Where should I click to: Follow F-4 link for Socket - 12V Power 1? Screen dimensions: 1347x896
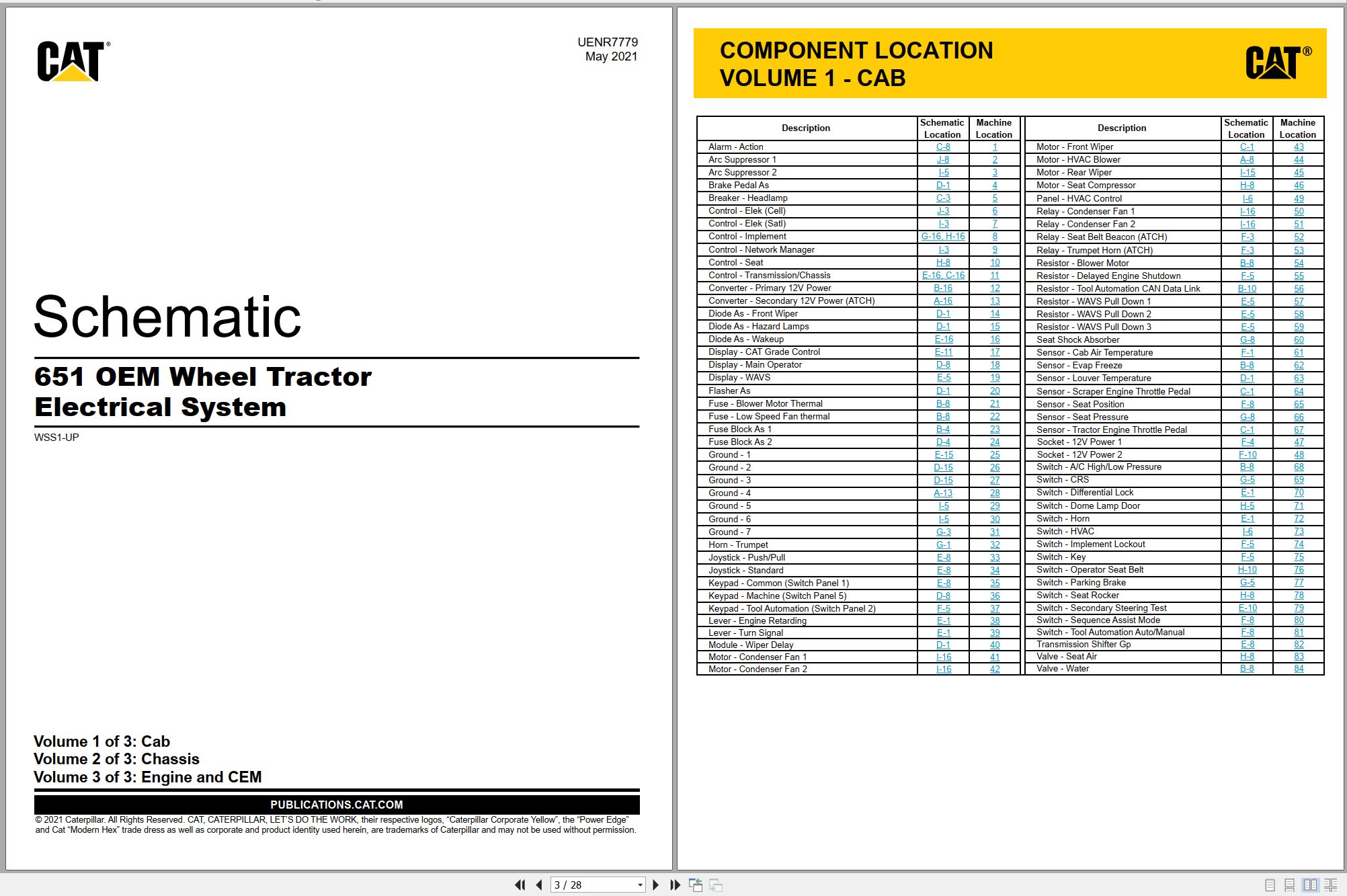pyautogui.click(x=1248, y=442)
